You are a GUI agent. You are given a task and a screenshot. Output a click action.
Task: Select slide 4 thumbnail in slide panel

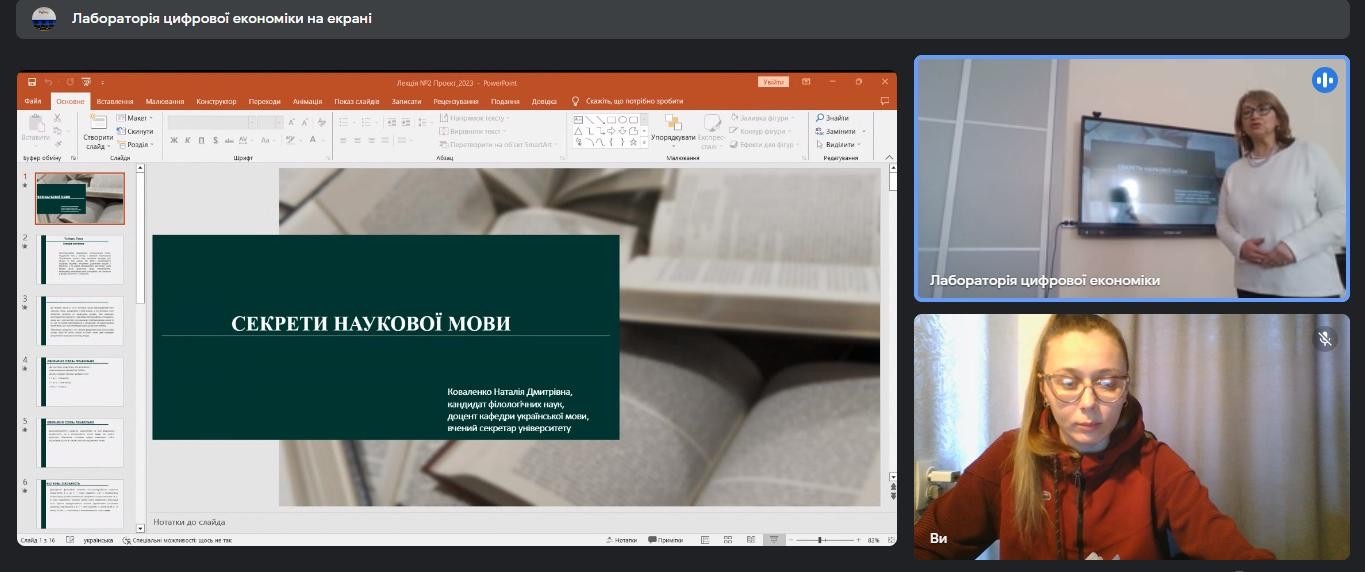pos(81,381)
